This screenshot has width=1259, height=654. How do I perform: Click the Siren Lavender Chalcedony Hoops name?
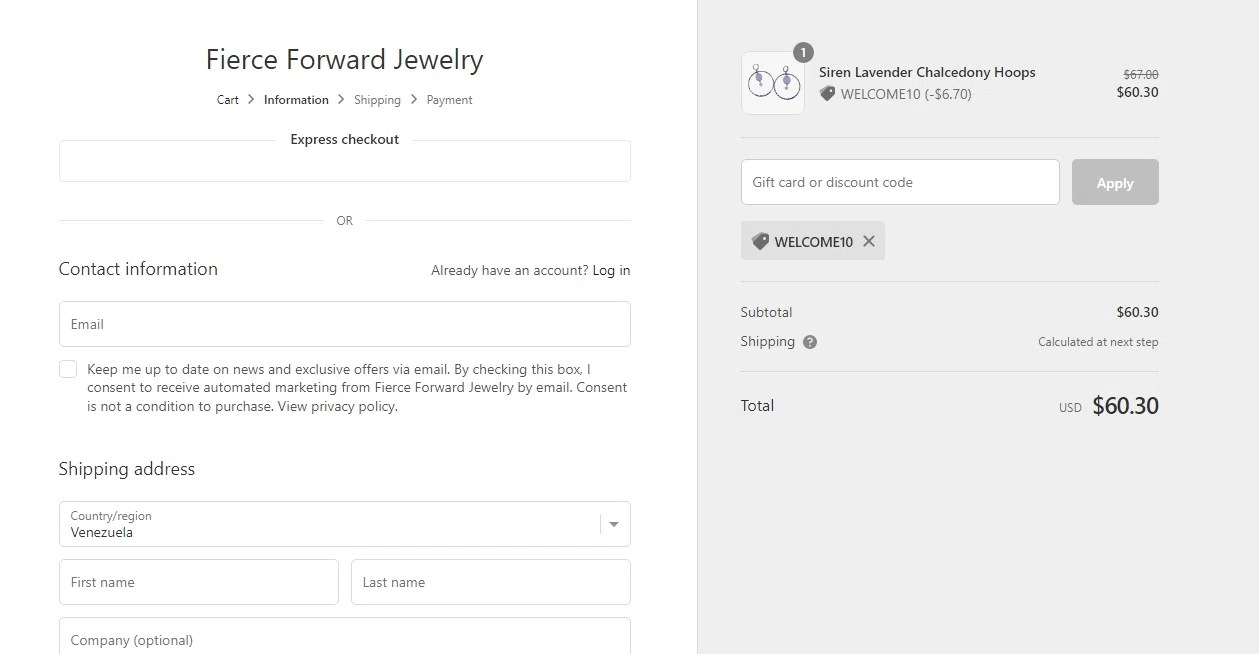(927, 72)
